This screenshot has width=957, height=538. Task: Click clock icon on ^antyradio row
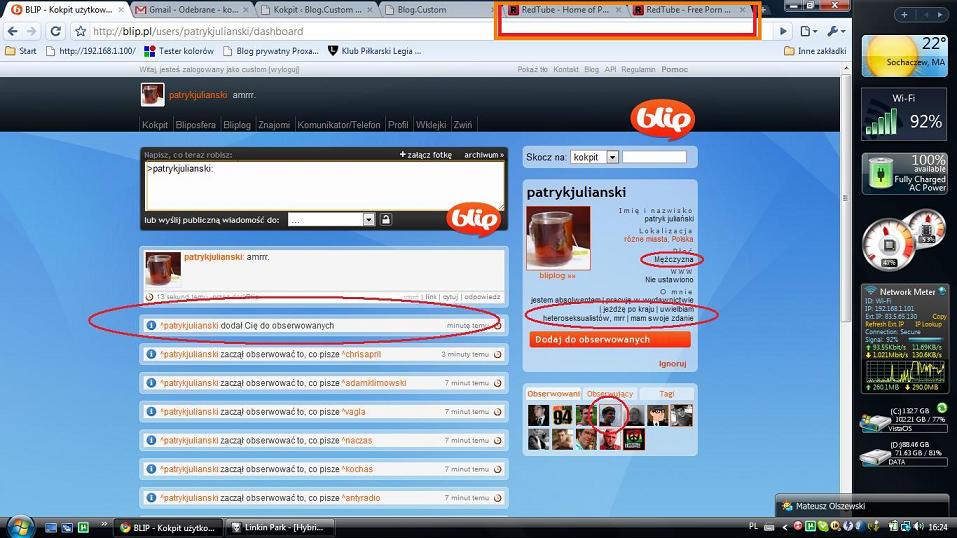(x=497, y=498)
